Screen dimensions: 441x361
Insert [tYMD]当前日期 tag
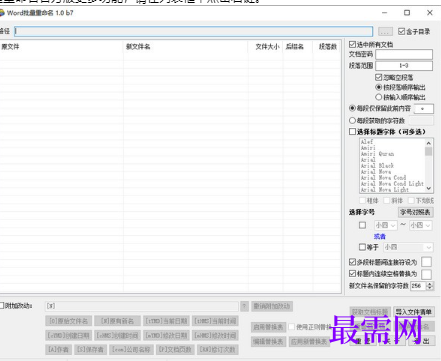[x=166, y=321]
